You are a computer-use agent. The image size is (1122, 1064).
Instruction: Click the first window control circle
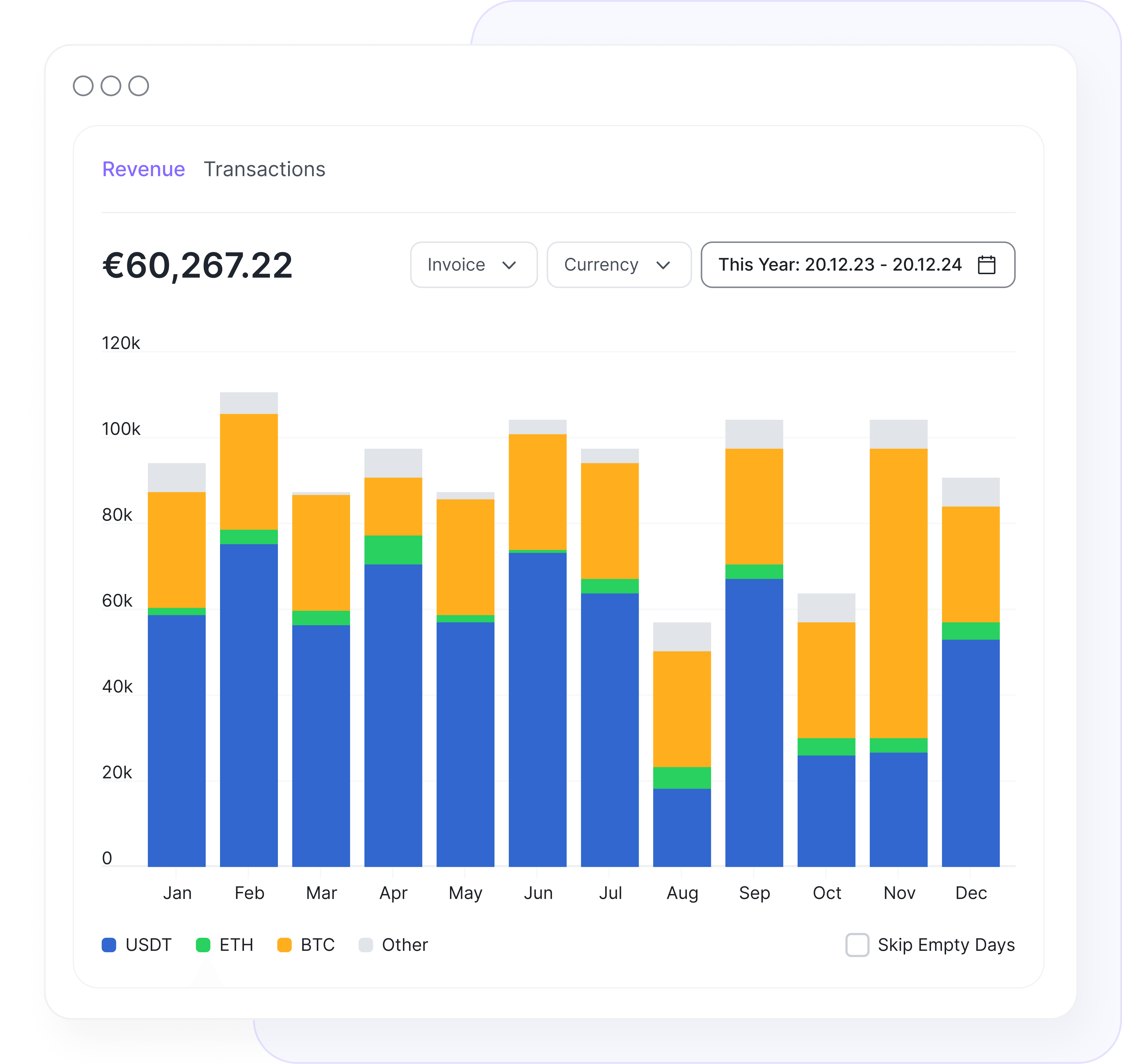click(83, 86)
